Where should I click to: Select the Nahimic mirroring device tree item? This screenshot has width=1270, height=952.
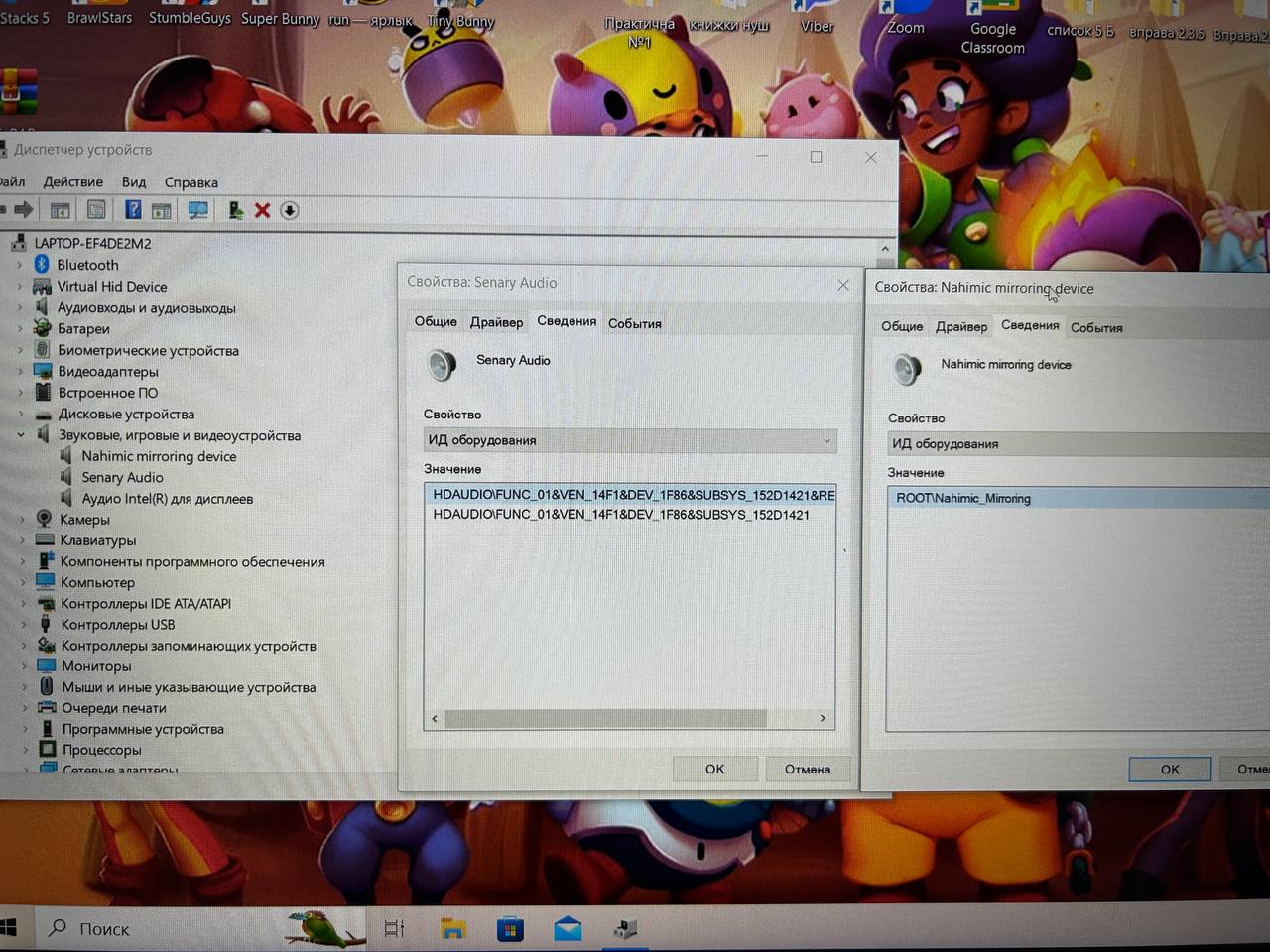[x=159, y=456]
